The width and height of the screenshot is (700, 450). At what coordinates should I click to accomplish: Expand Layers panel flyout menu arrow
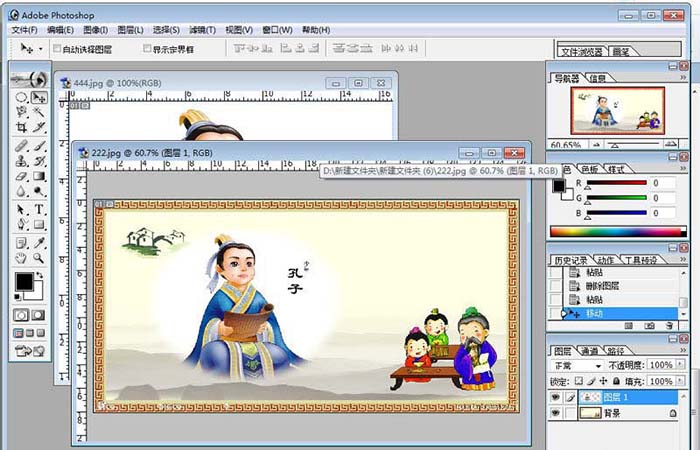(683, 350)
